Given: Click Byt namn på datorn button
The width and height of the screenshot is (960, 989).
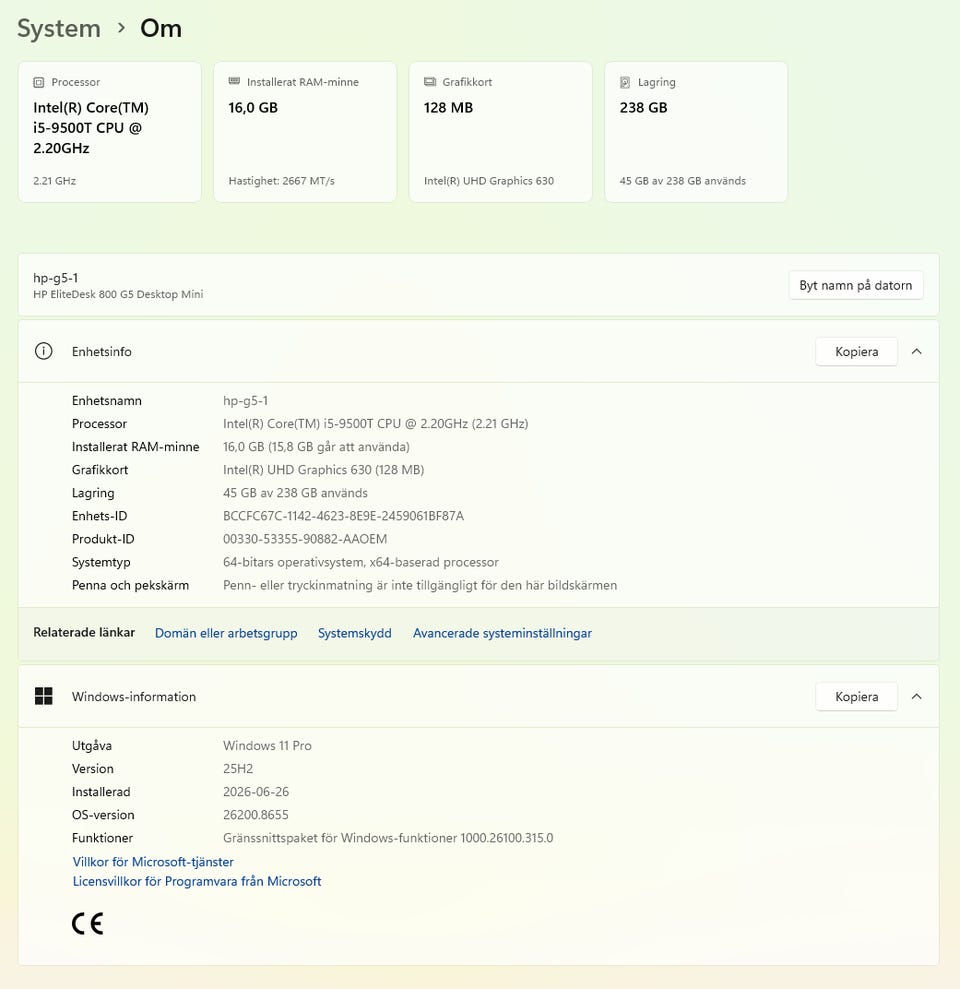Looking at the screenshot, I should pos(855,285).
